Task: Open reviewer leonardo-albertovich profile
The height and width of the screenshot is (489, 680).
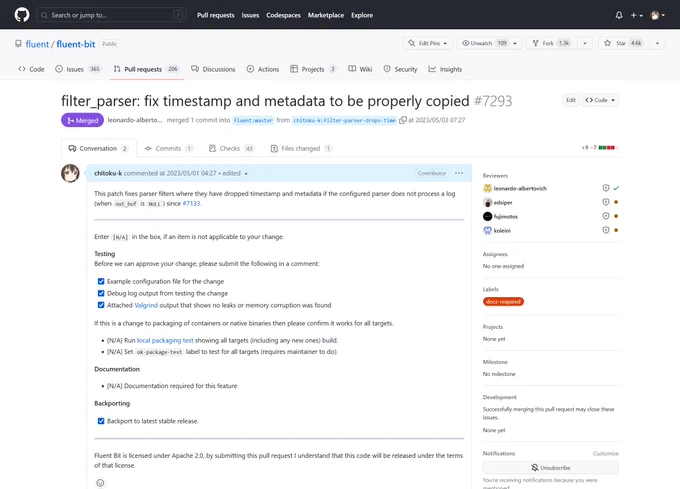Action: pyautogui.click(x=520, y=189)
